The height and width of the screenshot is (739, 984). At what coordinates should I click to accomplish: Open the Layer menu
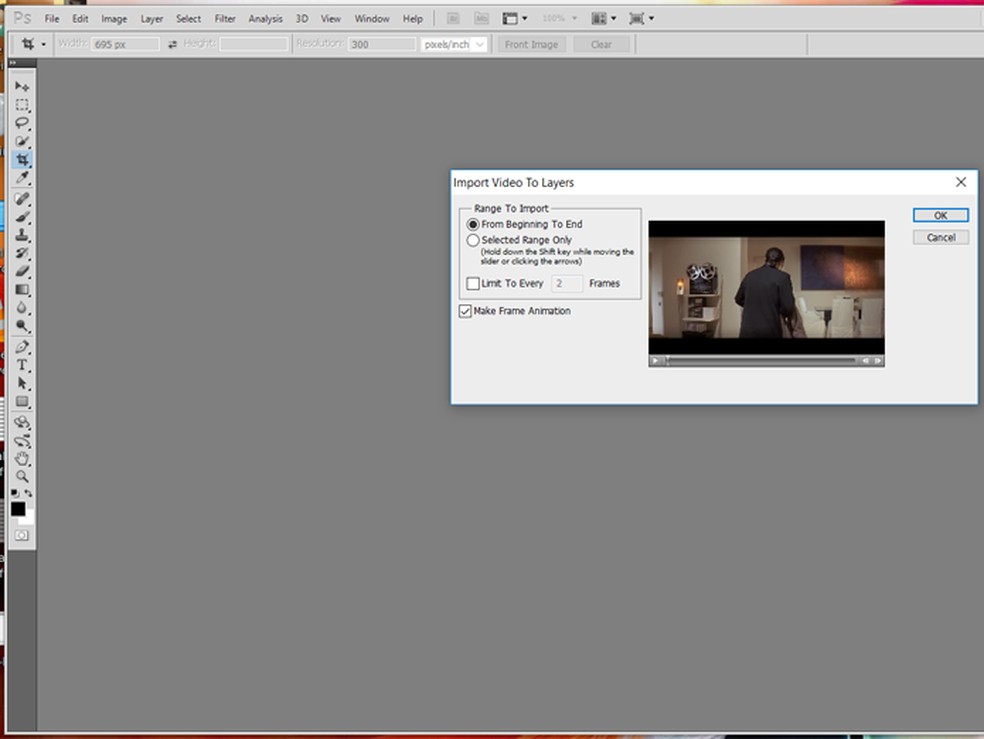(x=152, y=19)
